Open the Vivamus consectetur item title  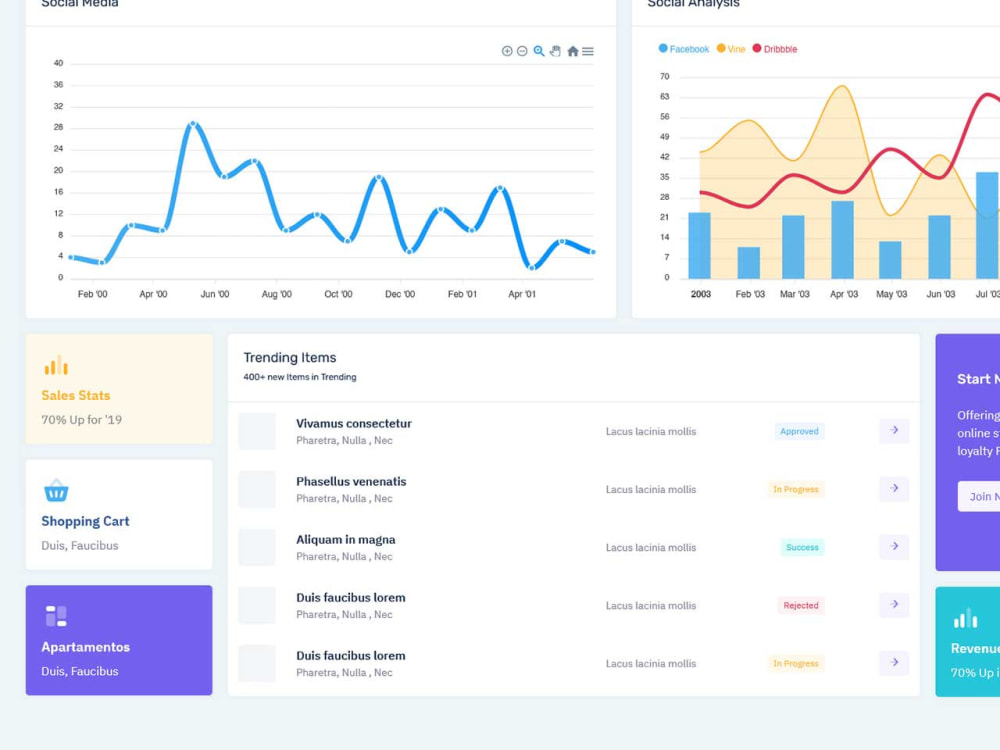pyautogui.click(x=353, y=423)
